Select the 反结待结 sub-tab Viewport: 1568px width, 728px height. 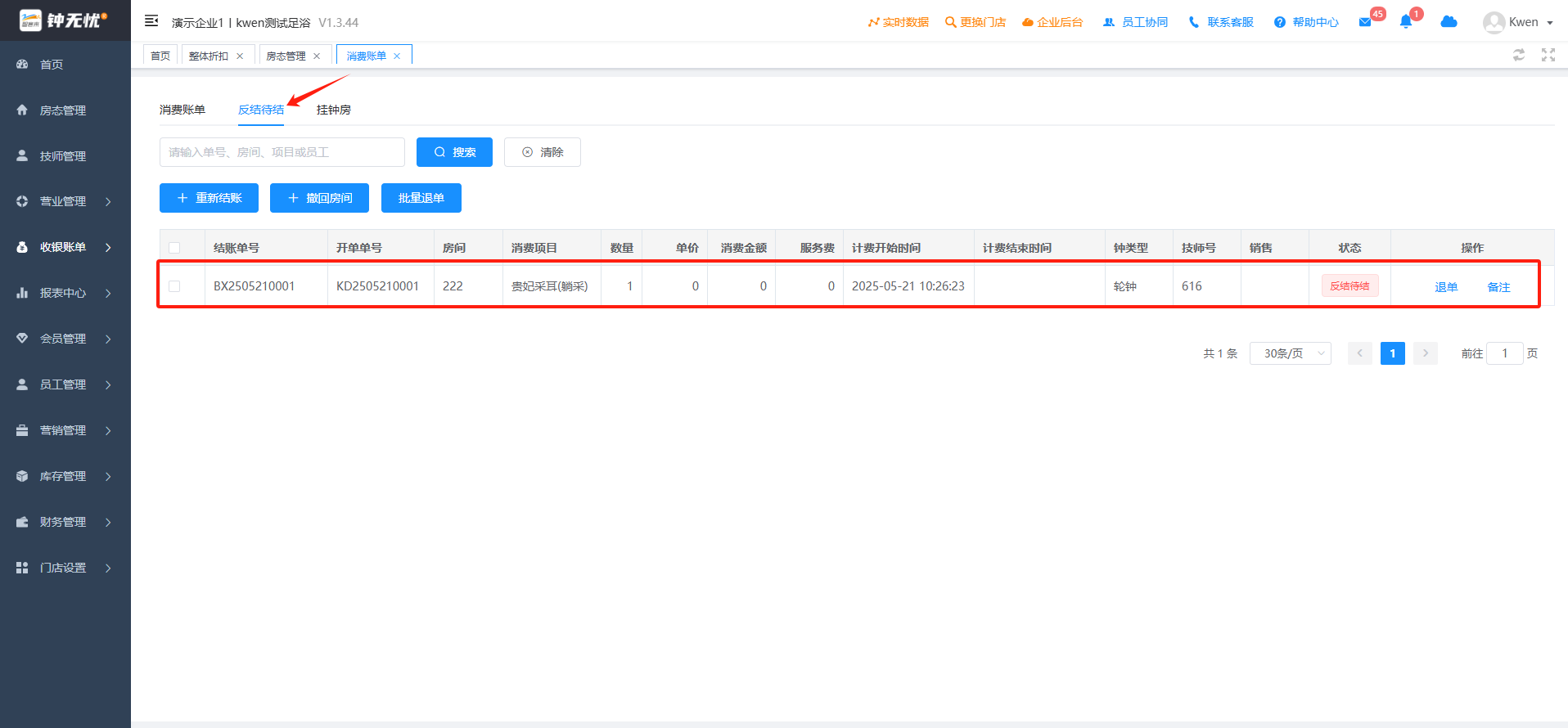(x=261, y=110)
